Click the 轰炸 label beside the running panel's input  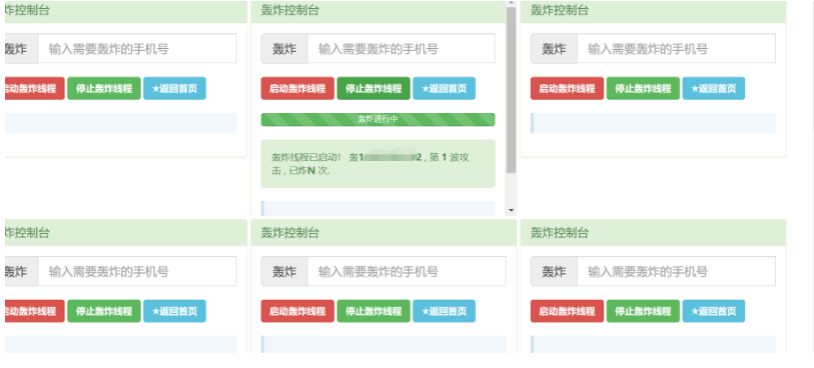coord(284,49)
